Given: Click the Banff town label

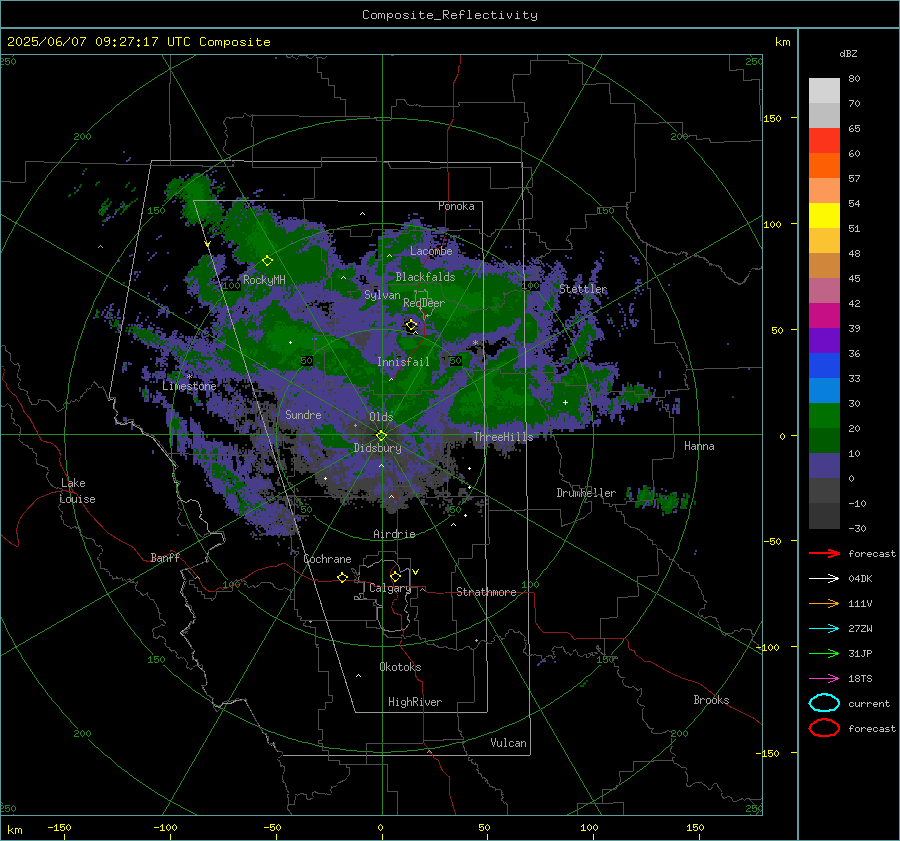Looking at the screenshot, I should coord(165,558).
